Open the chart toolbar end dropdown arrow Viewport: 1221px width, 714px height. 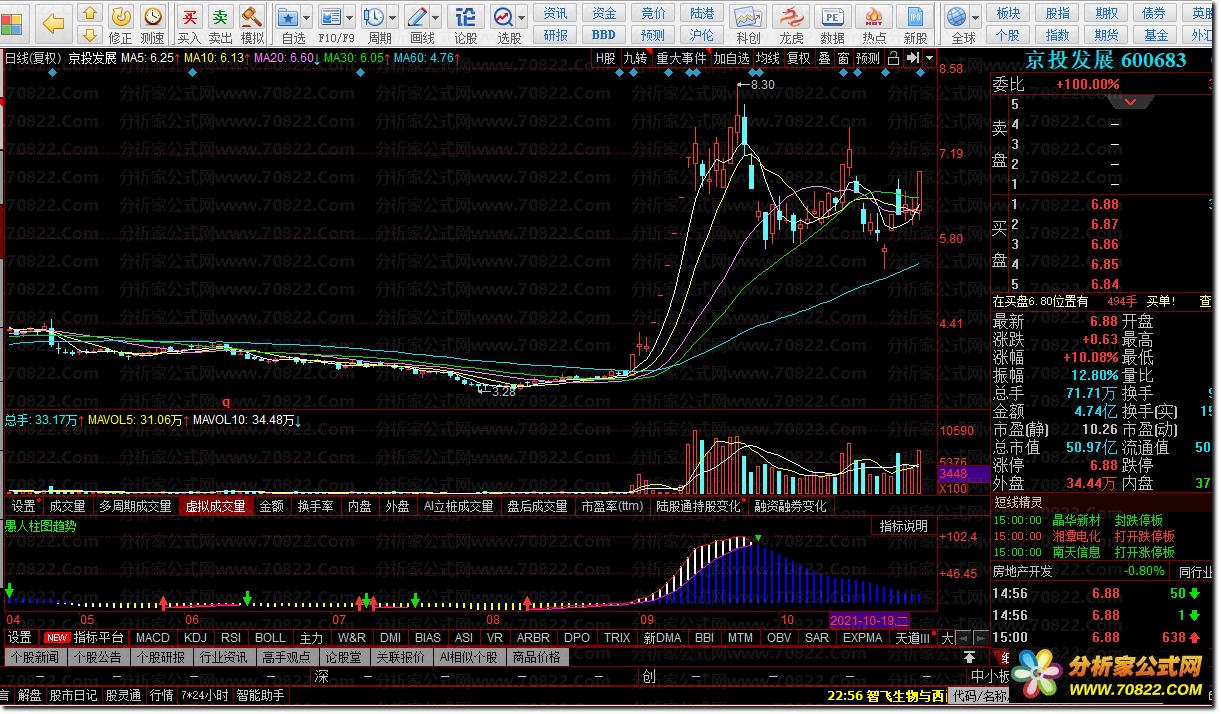click(x=930, y=58)
